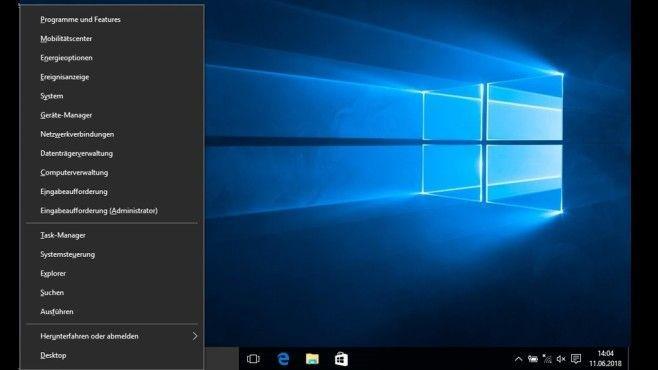
Task: Open File Explorer taskbar icon
Action: 312,359
